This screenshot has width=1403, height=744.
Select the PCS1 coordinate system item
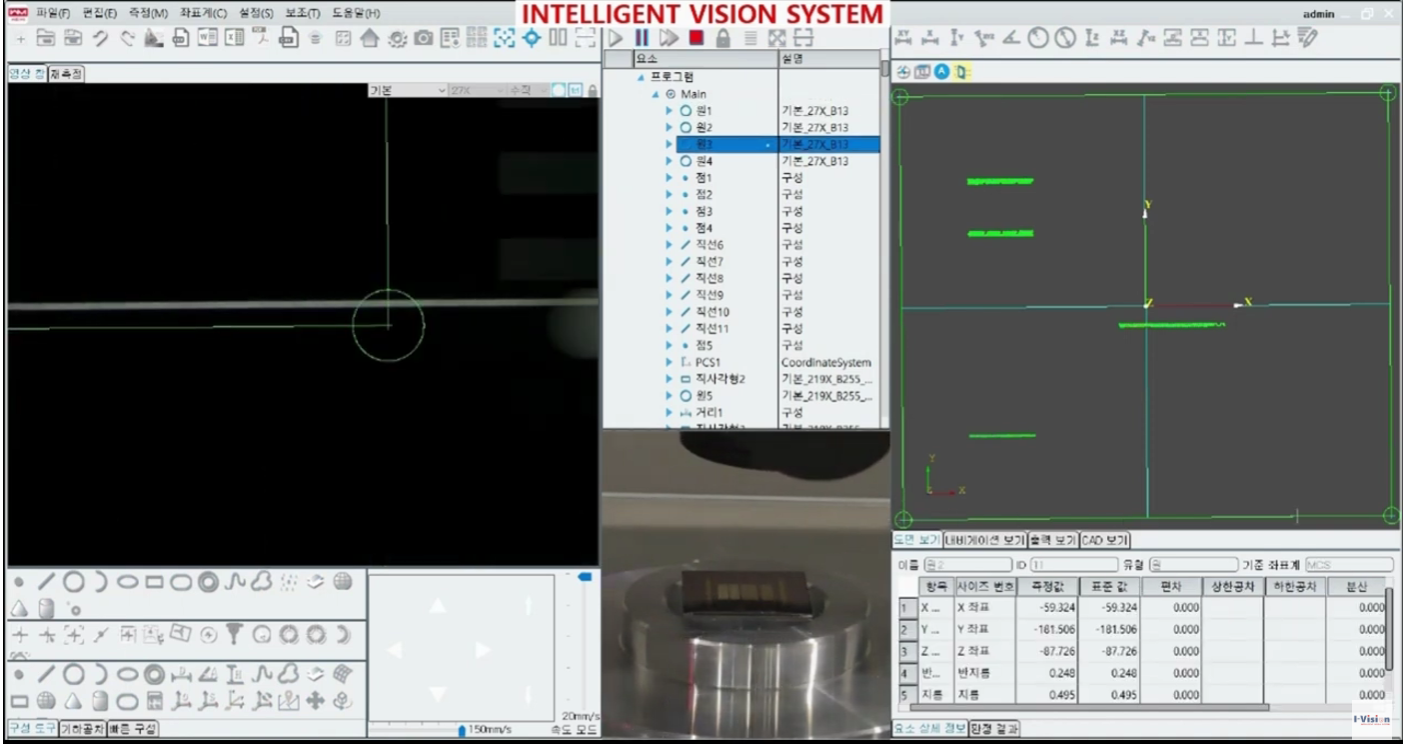pos(708,362)
